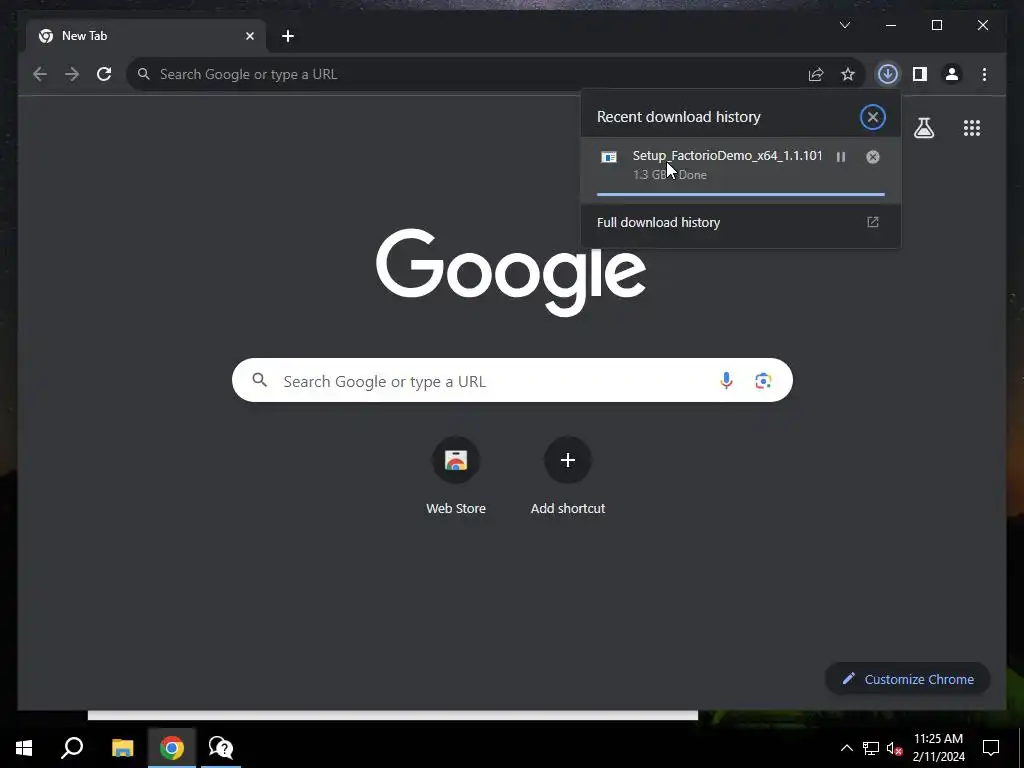Click the muted volume tray icon

tap(894, 748)
